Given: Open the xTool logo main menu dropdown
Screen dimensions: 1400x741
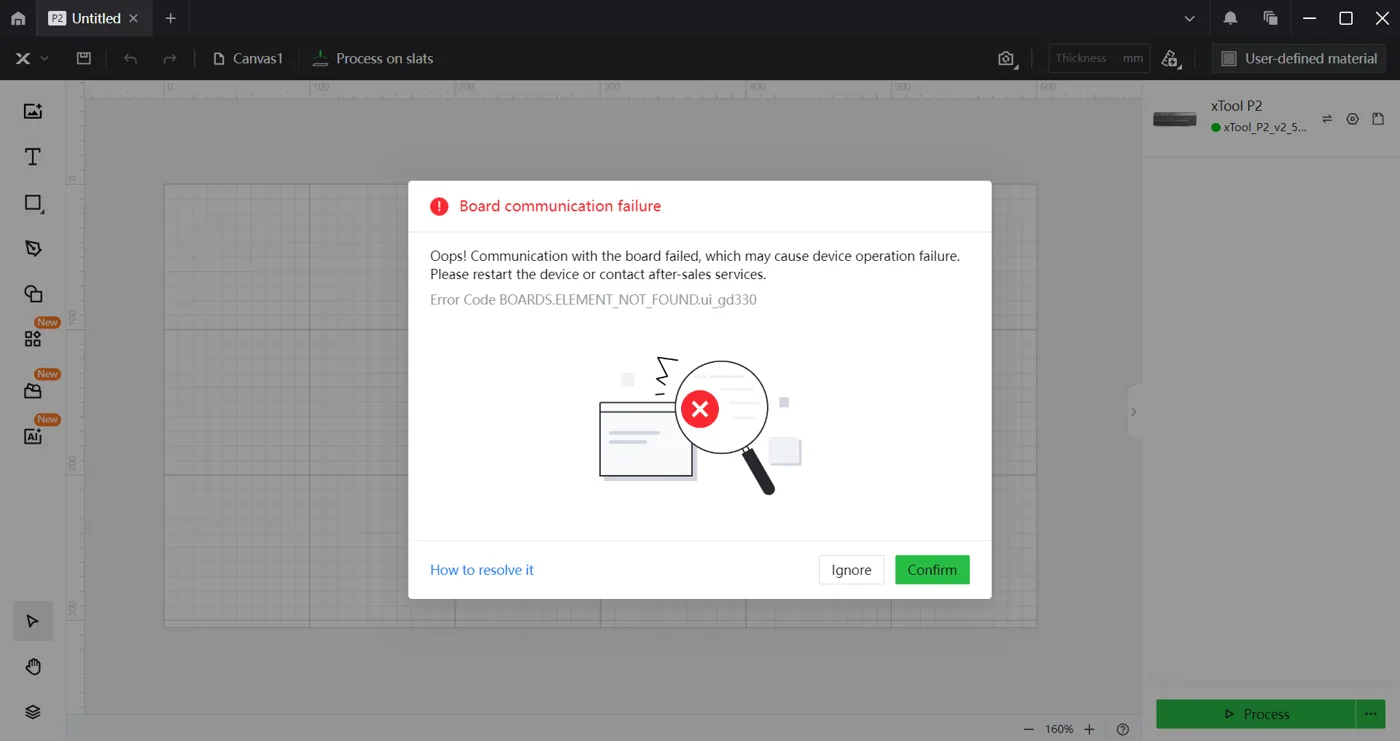Looking at the screenshot, I should pyautogui.click(x=31, y=59).
